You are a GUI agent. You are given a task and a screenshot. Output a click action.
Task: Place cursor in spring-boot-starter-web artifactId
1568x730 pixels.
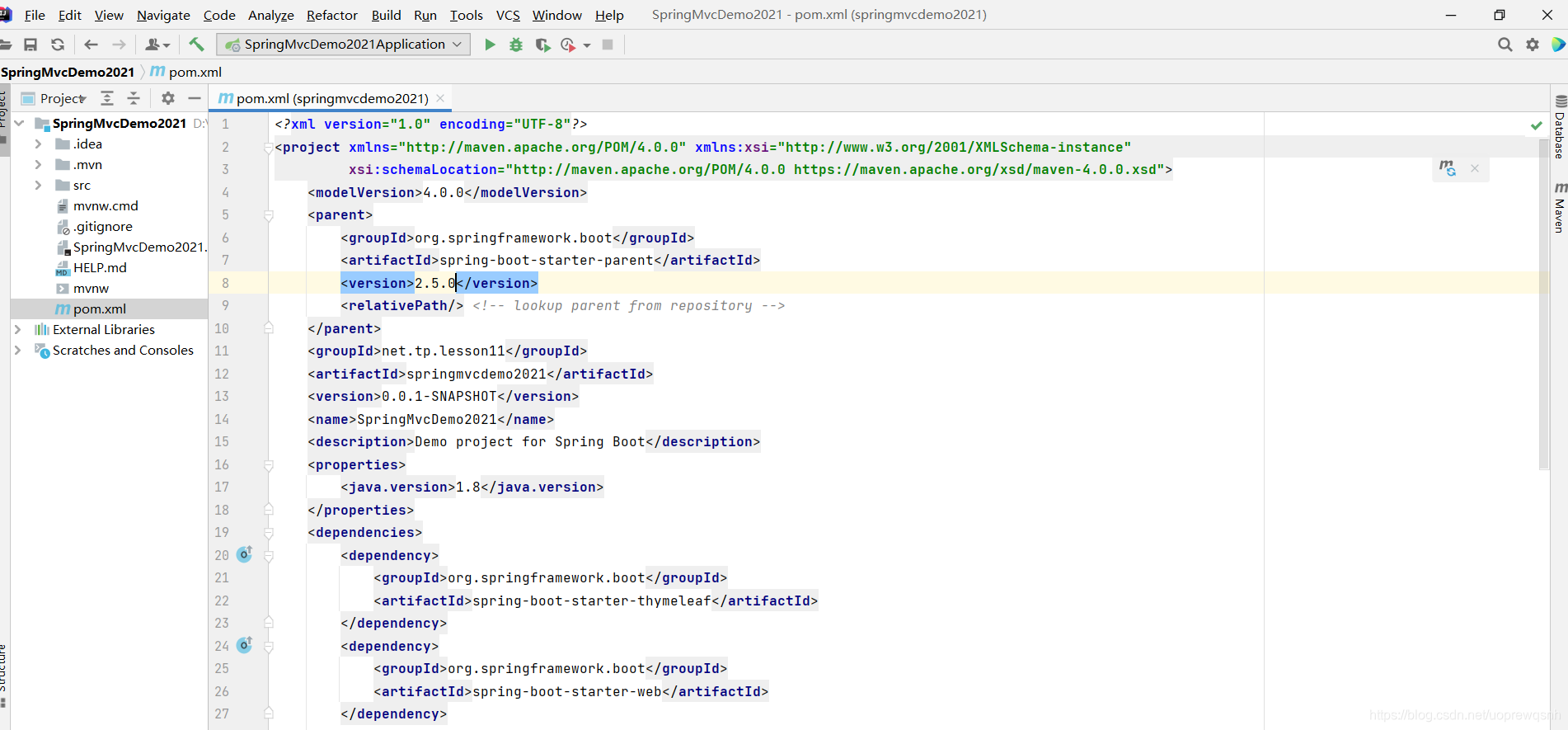[566, 692]
